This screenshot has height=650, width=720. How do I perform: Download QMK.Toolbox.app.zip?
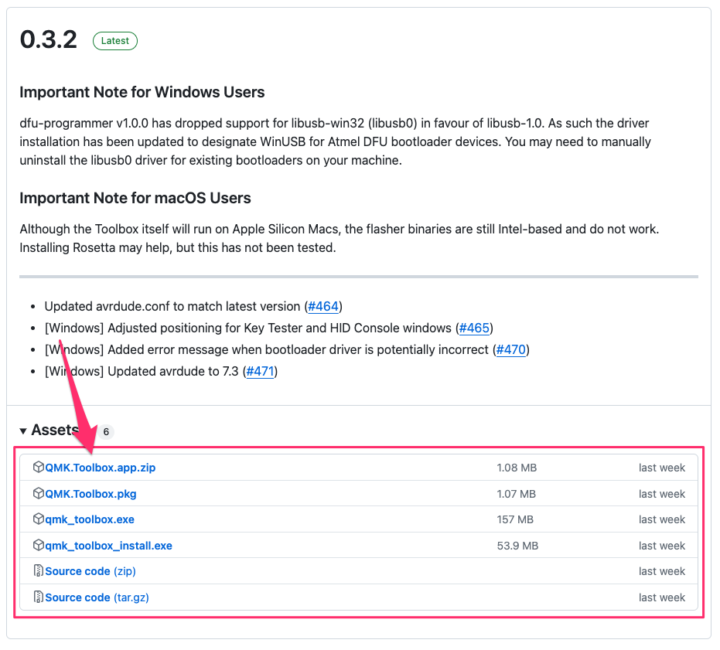(100, 467)
